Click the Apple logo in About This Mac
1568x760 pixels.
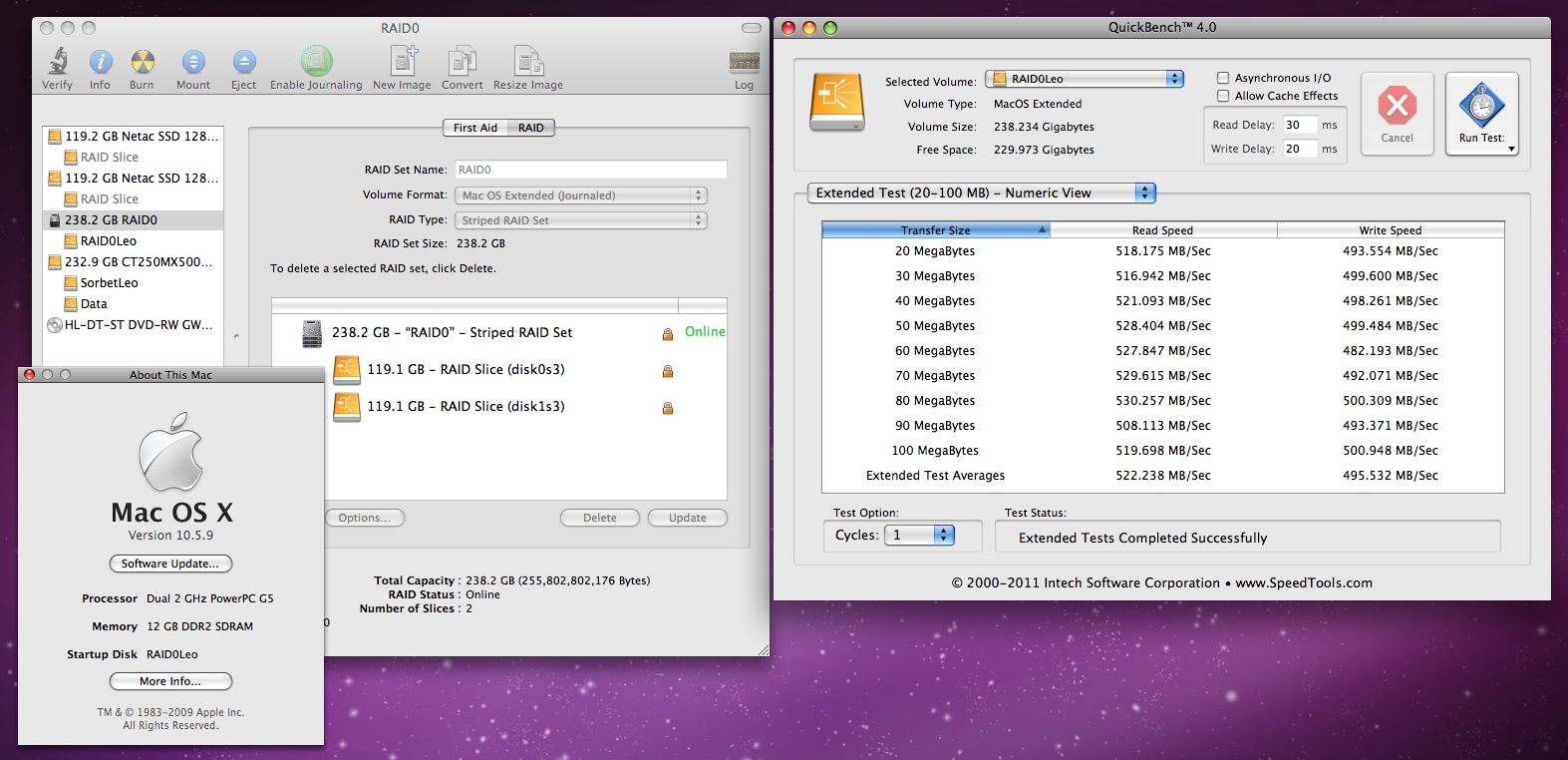[171, 452]
